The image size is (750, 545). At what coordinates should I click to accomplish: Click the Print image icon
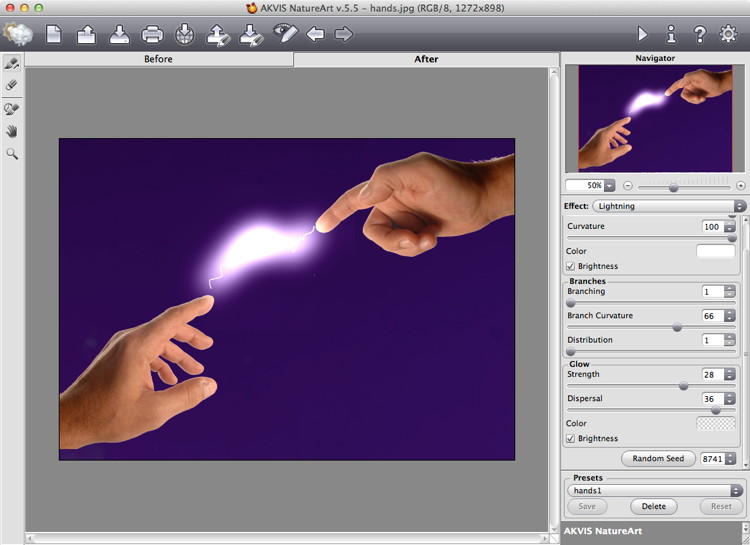pos(152,35)
